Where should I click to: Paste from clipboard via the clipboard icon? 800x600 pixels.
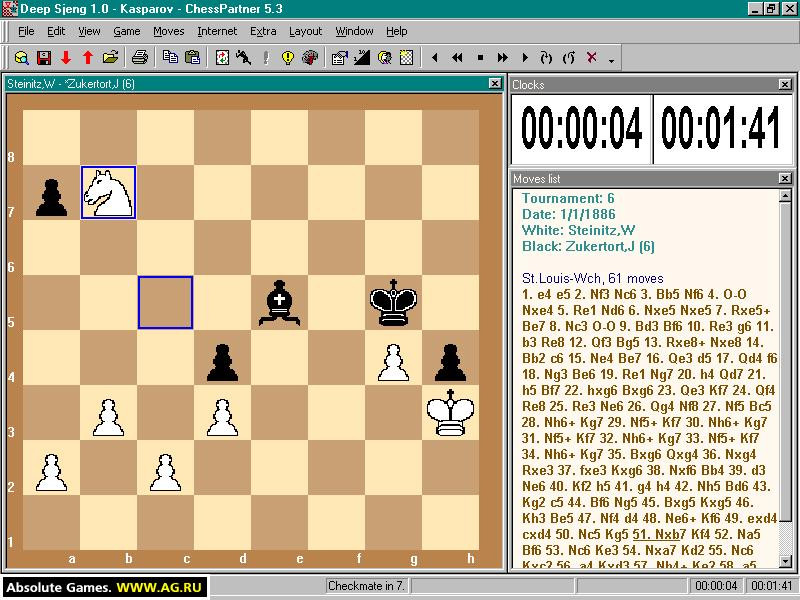(x=192, y=58)
